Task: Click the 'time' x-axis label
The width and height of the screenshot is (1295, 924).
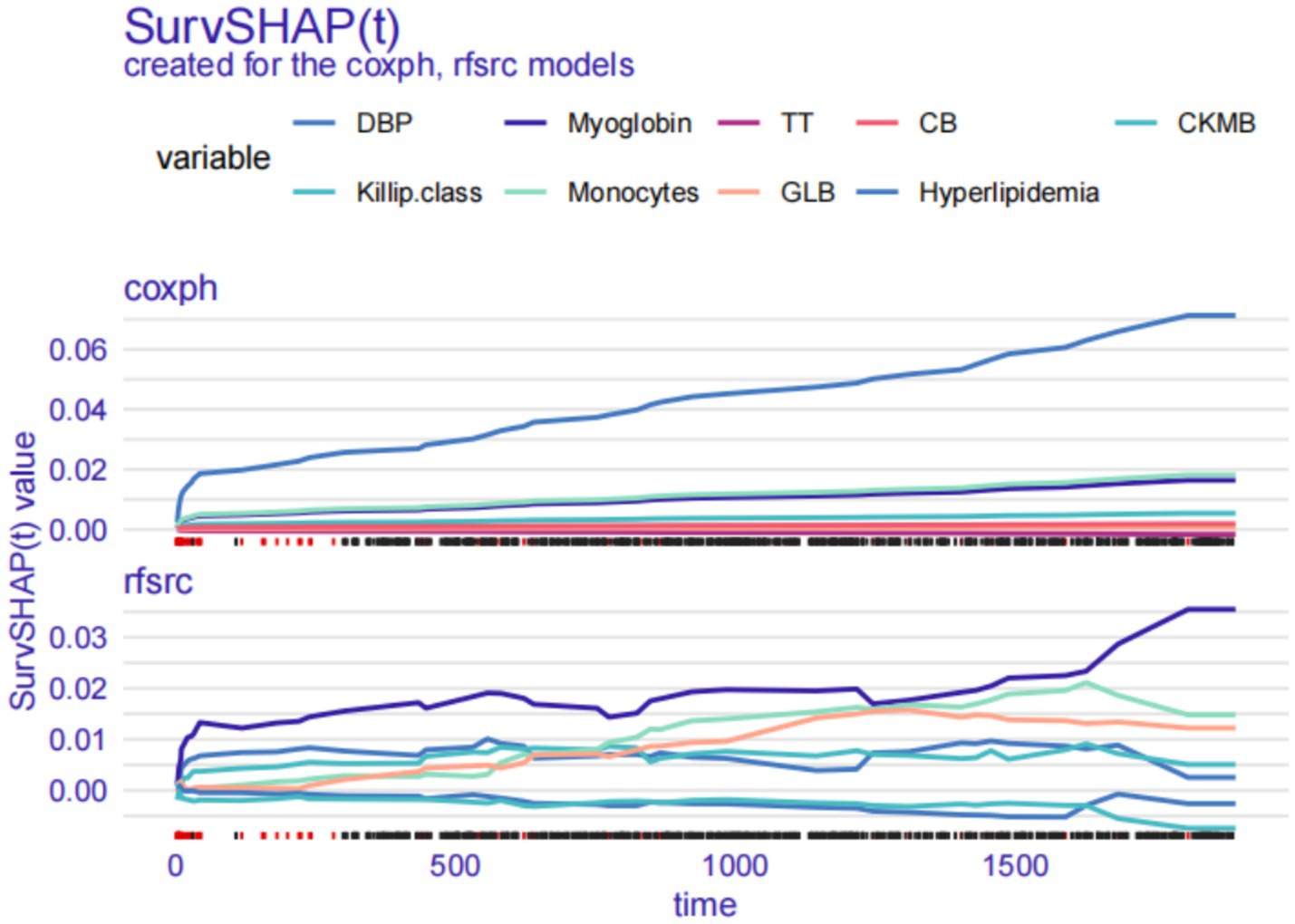Action: pyautogui.click(x=704, y=904)
